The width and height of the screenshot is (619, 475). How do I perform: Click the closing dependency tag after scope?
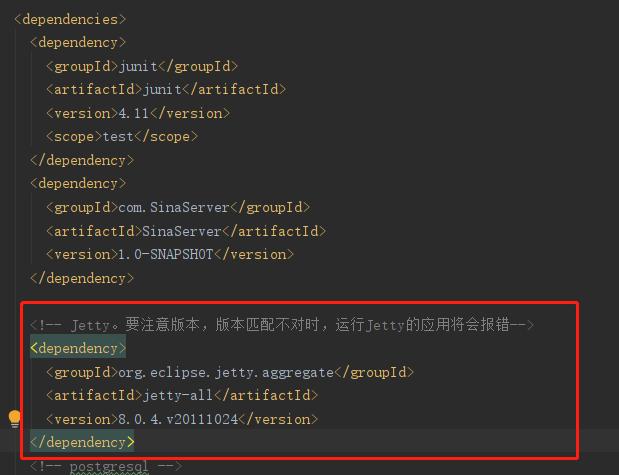coord(82,160)
